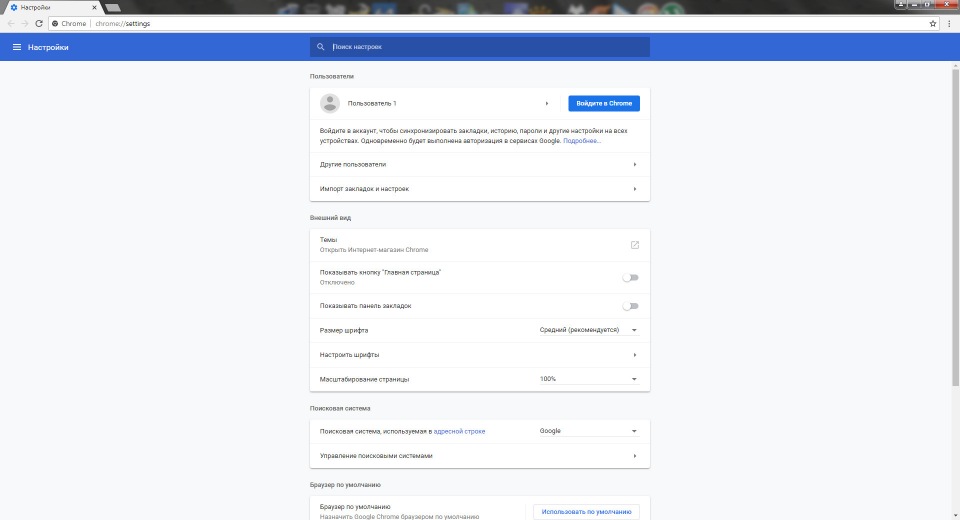Screen dimensions: 960x520
Task: Click the Войдите в Chrome button
Action: (604, 104)
